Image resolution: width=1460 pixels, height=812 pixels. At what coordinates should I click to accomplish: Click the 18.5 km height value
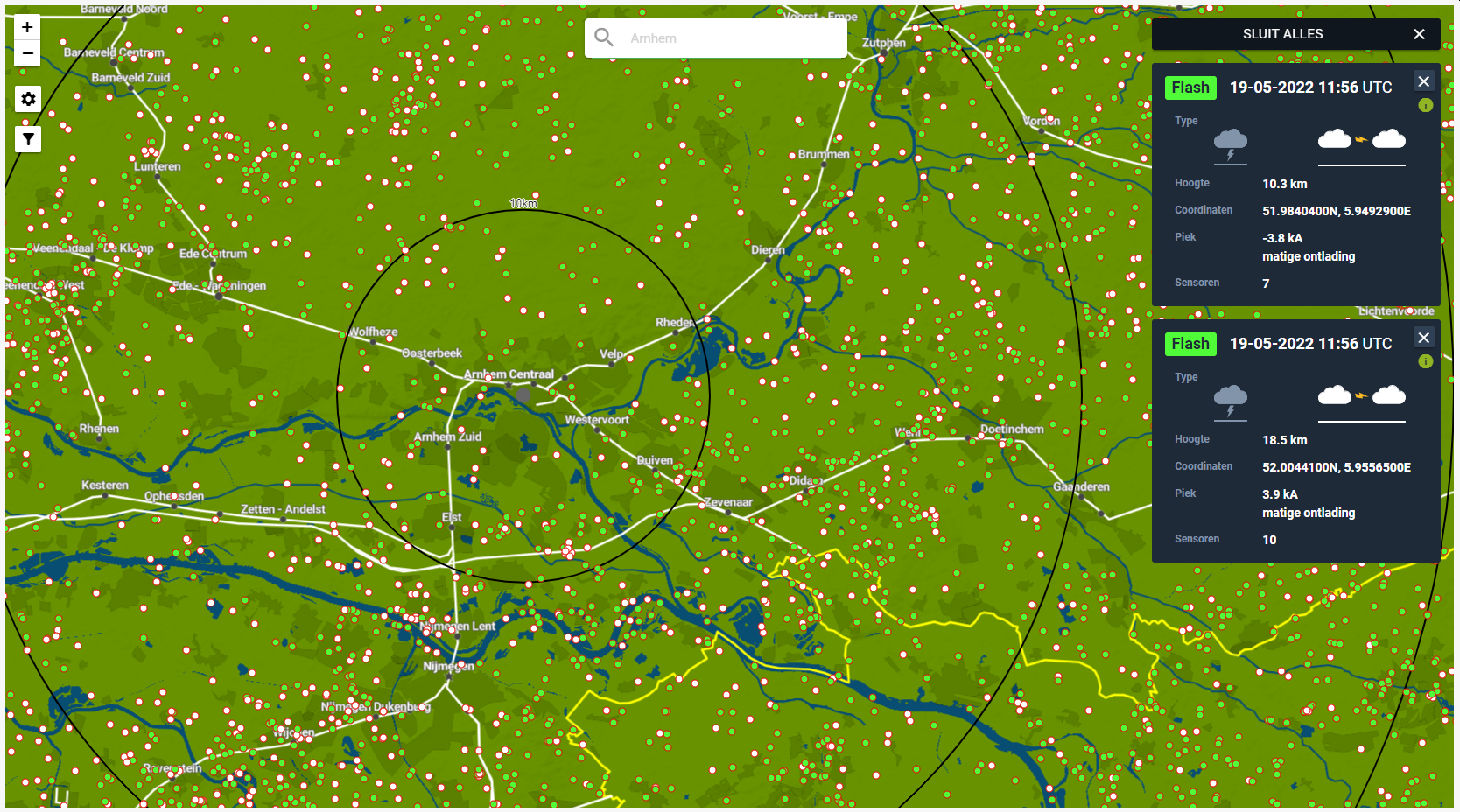[1284, 440]
